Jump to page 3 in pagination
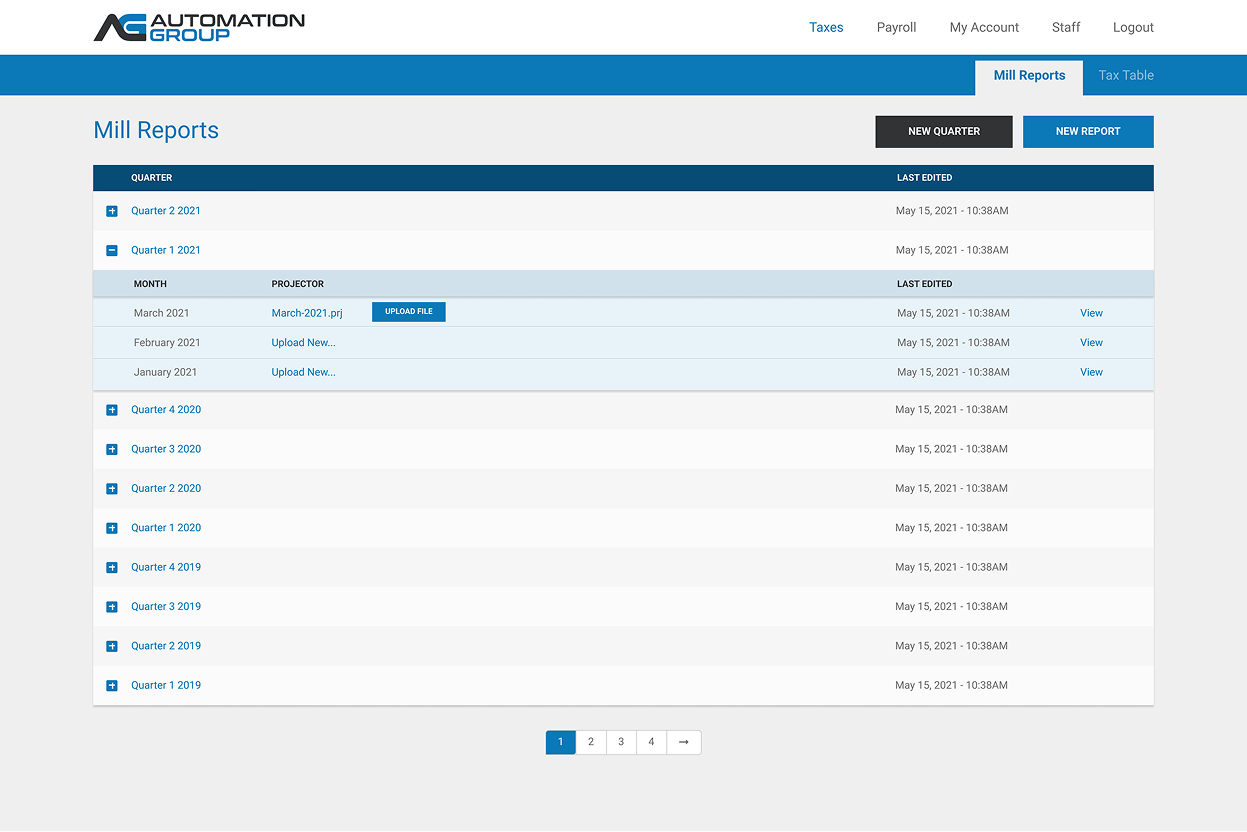This screenshot has height=832, width=1247. pos(621,742)
